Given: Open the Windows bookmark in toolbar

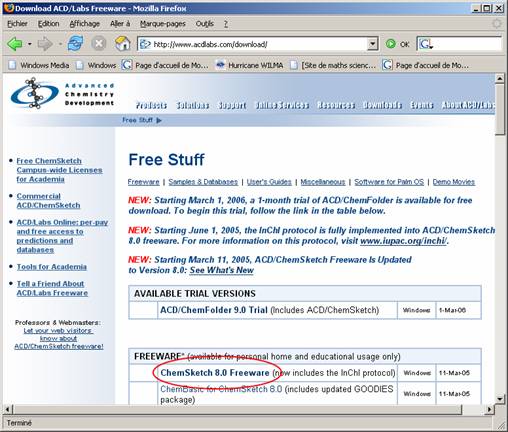Looking at the screenshot, I should (96, 65).
